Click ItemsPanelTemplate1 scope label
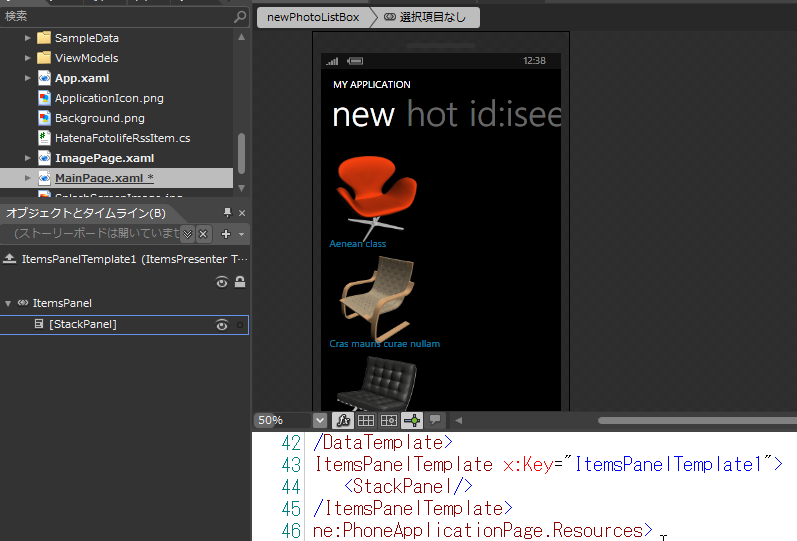 (134, 259)
